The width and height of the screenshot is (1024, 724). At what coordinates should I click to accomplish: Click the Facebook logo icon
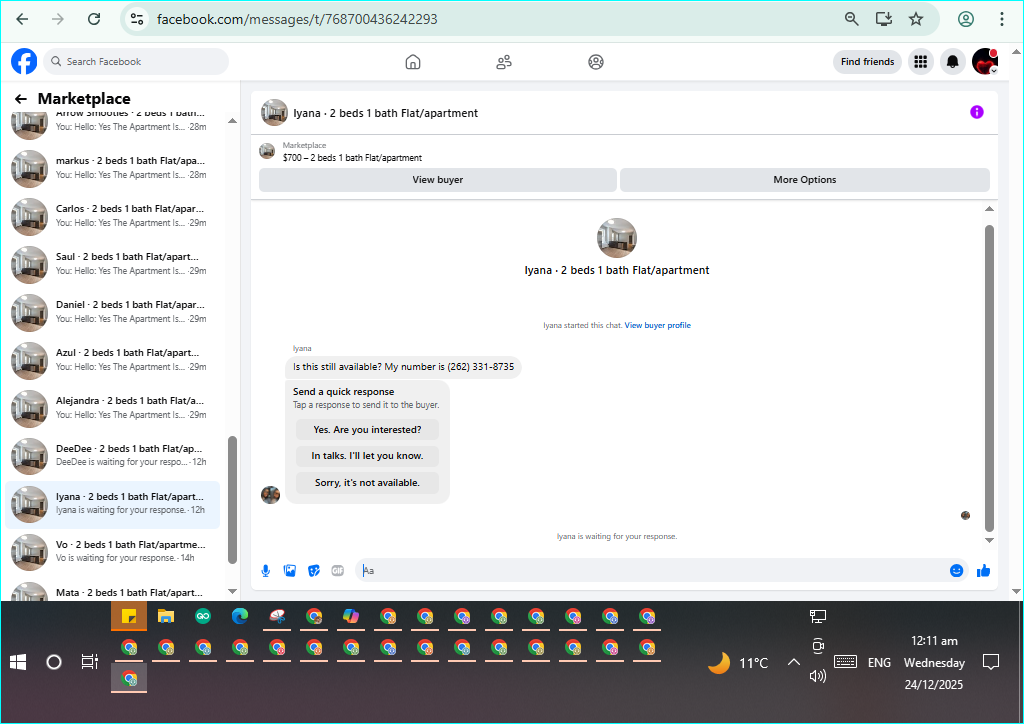coord(24,61)
